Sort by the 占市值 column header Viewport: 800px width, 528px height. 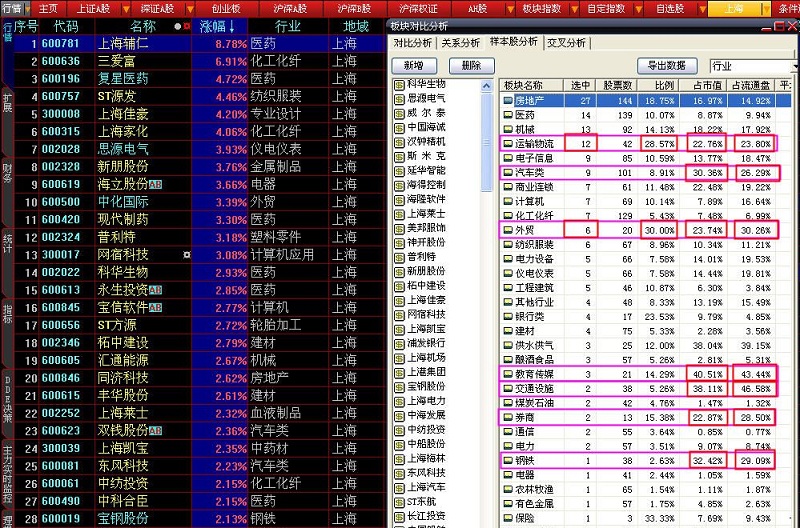pos(702,86)
